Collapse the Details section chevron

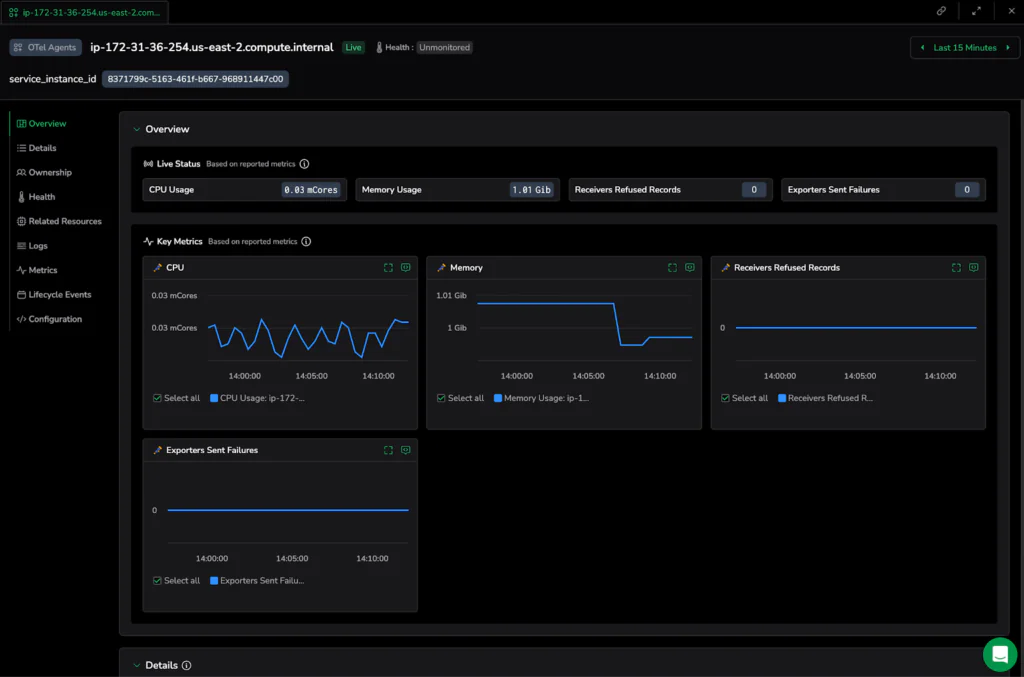click(x=136, y=665)
